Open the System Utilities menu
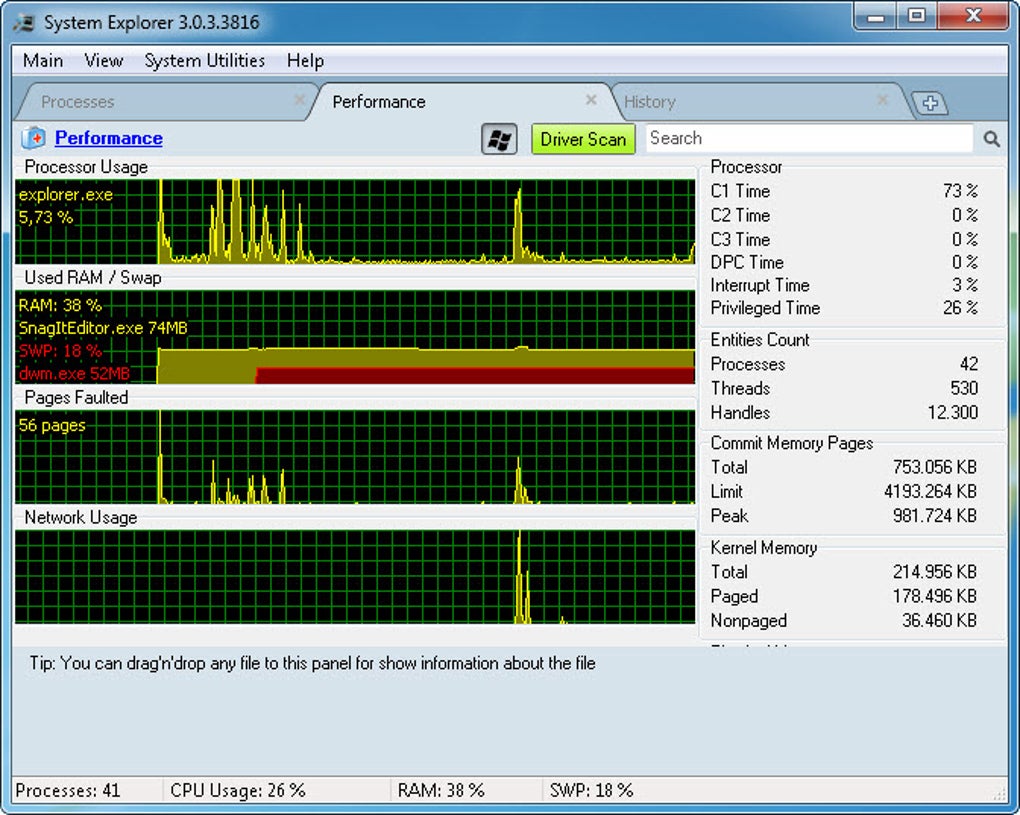The height and width of the screenshot is (815, 1020). click(204, 60)
